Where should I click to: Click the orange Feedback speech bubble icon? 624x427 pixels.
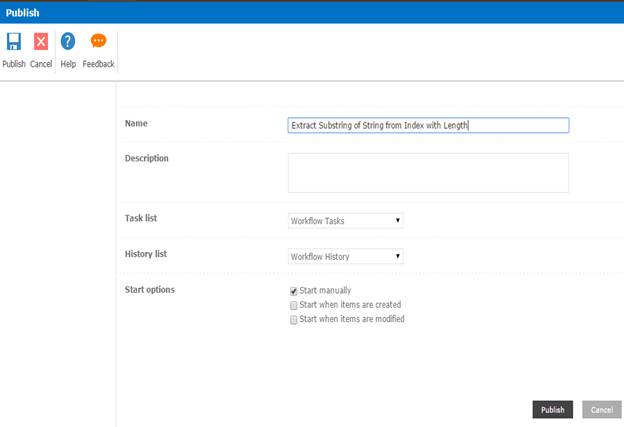98,42
